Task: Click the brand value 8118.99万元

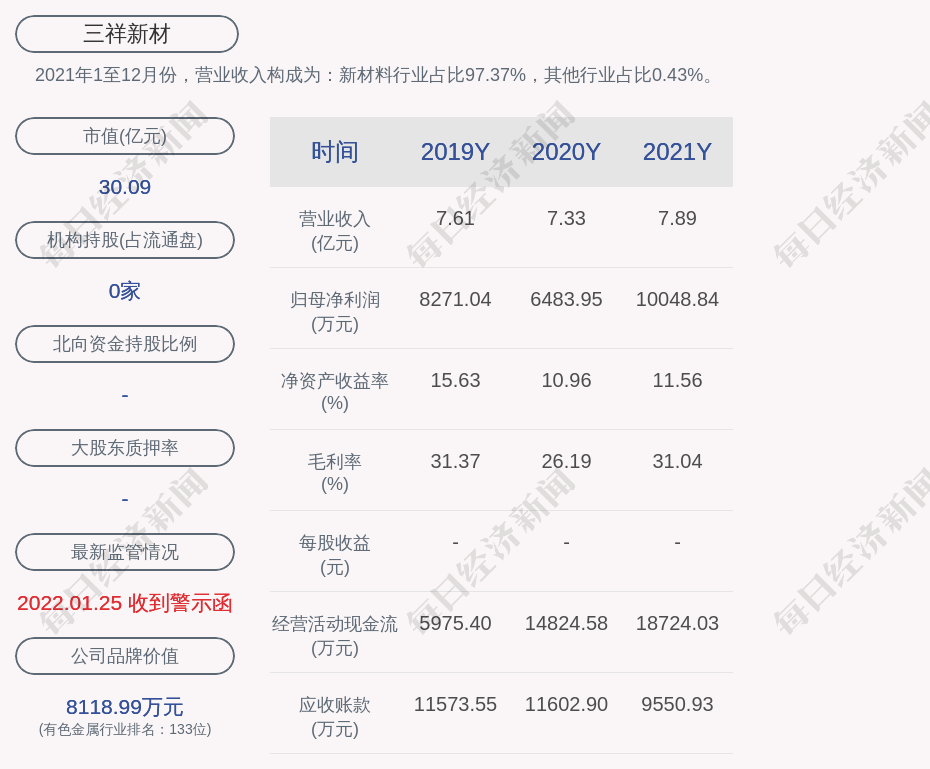Action: (125, 707)
